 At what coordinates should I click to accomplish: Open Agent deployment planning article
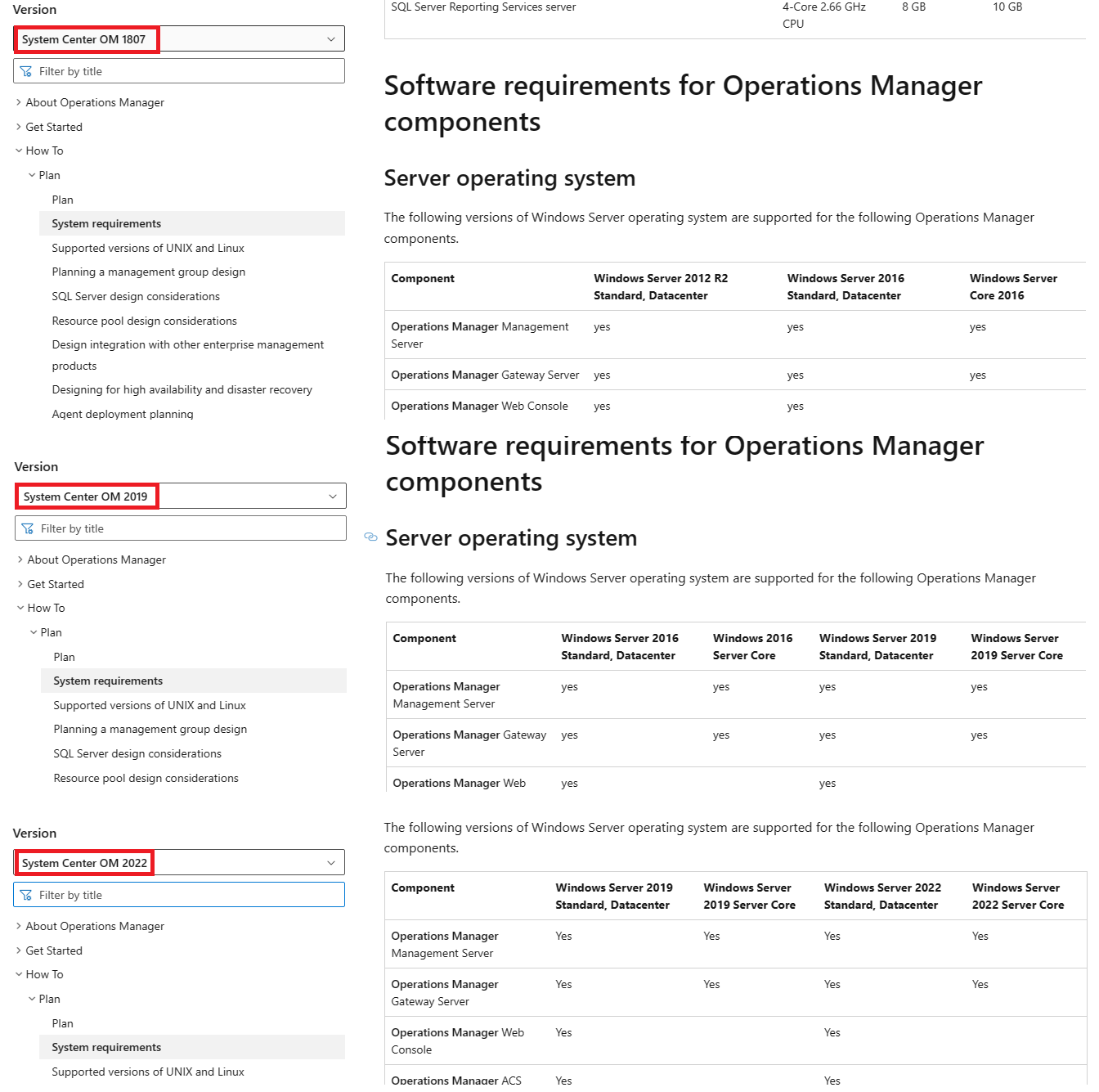pyautogui.click(x=123, y=414)
